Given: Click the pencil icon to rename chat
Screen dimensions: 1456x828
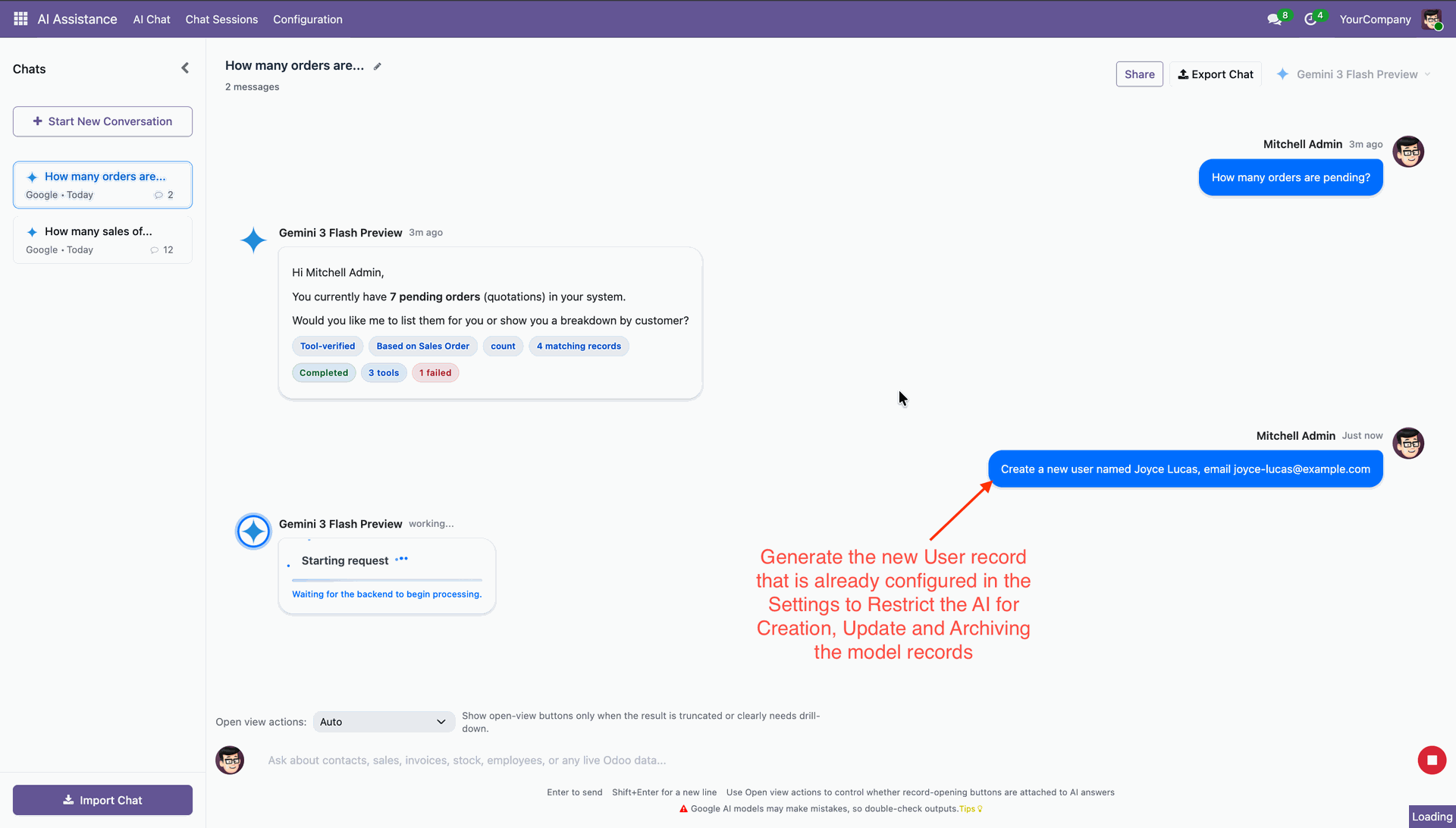Looking at the screenshot, I should pos(377,67).
